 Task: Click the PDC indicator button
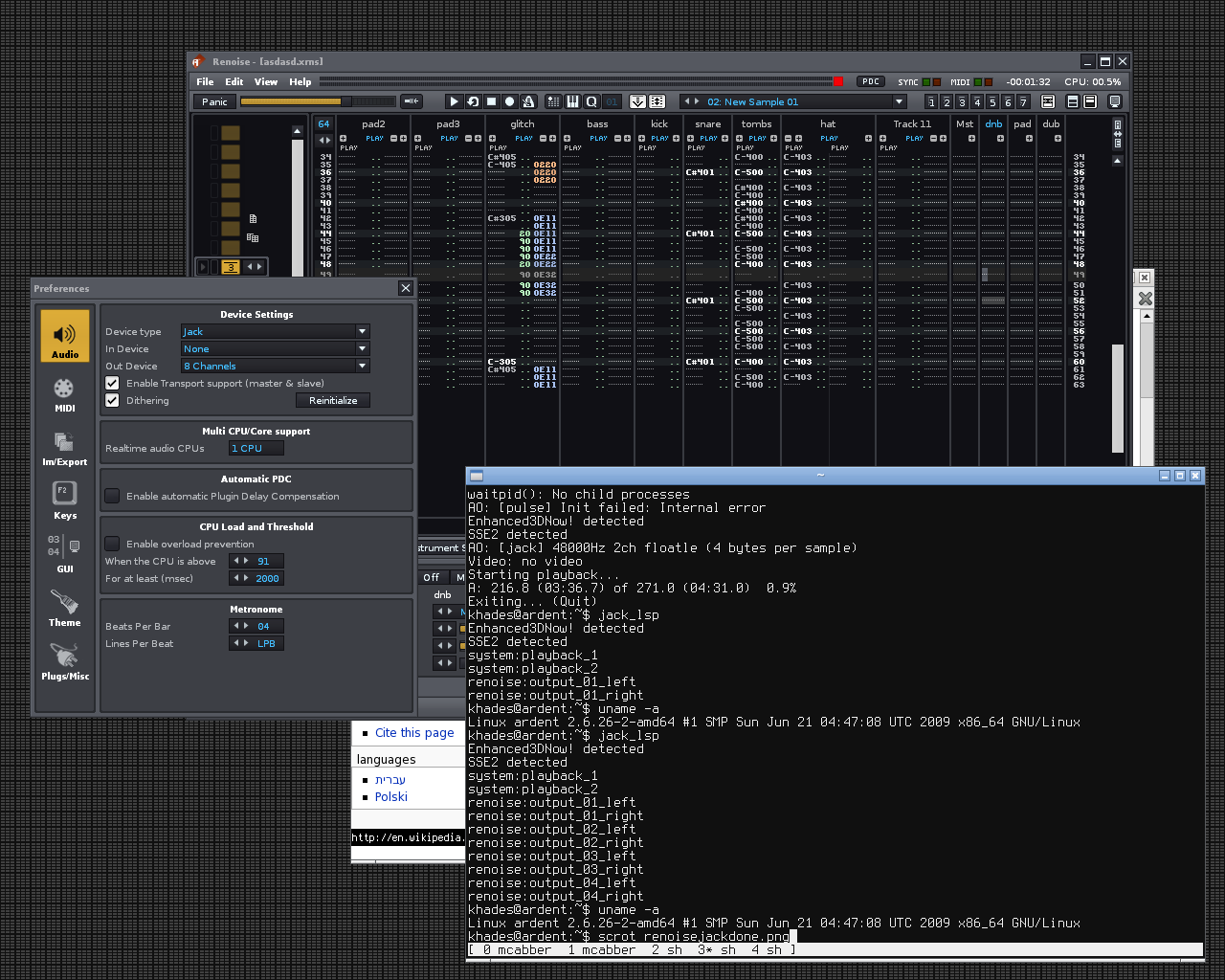870,81
